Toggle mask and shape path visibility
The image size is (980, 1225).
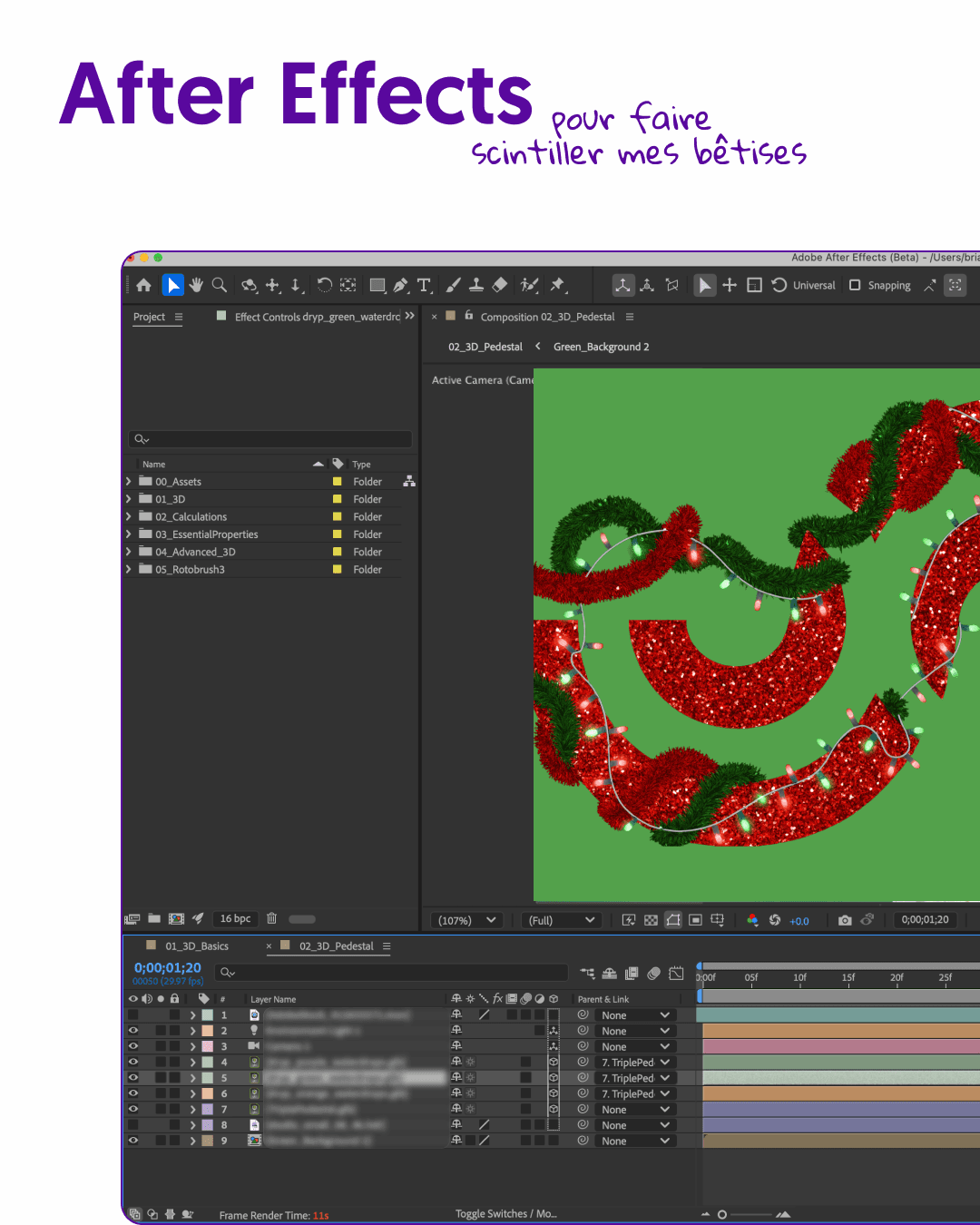[x=673, y=920]
